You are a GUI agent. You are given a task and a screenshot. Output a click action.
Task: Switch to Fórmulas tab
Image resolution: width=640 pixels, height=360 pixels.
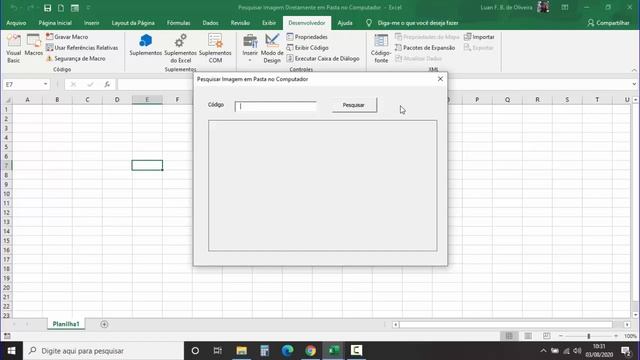178,23
